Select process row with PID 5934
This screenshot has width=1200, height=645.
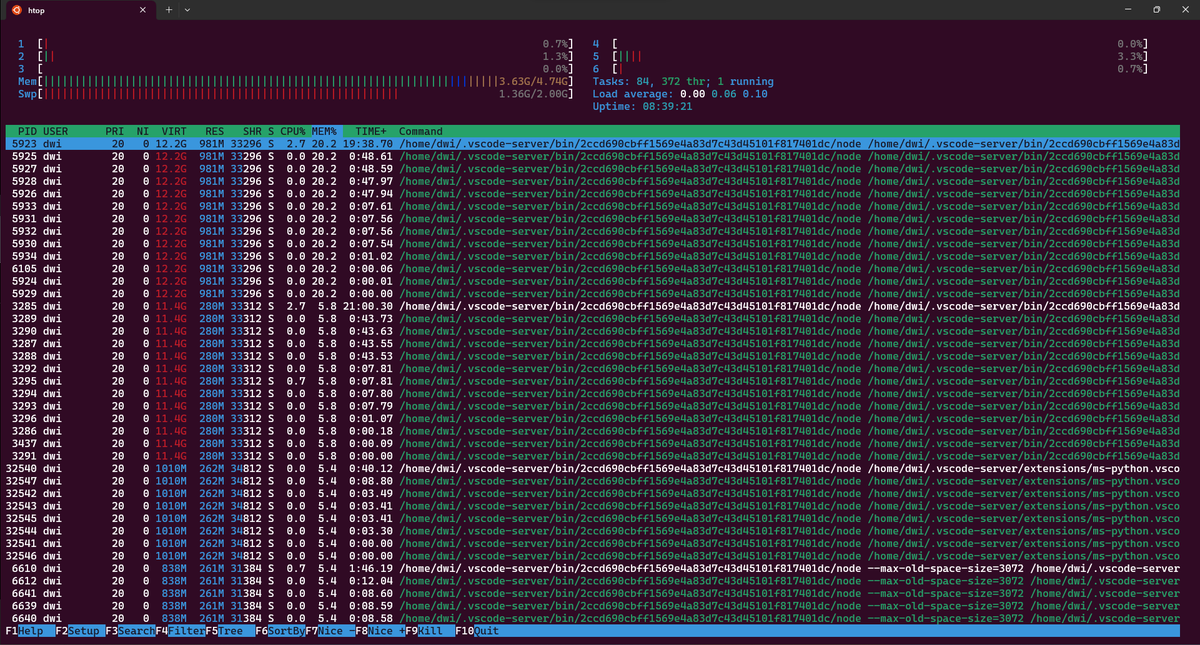(x=592, y=256)
